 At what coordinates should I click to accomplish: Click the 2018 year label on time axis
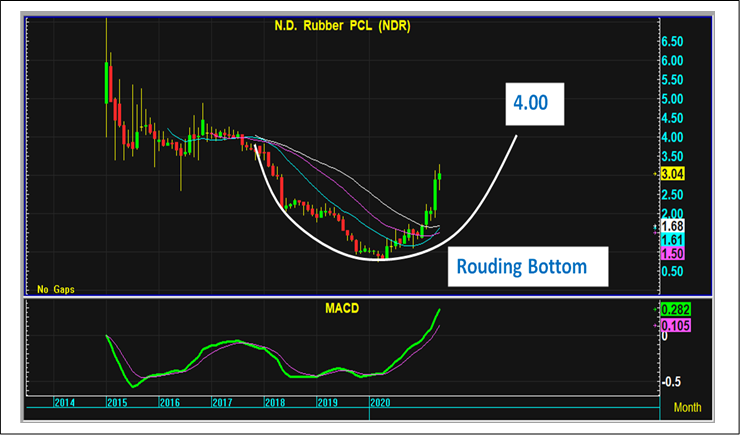coord(275,403)
